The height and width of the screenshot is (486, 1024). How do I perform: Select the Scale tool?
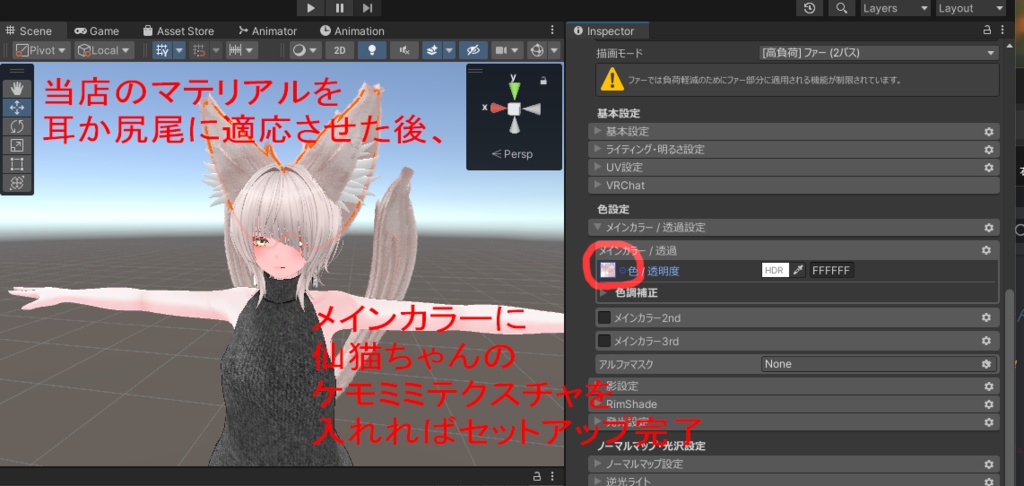tap(17, 145)
